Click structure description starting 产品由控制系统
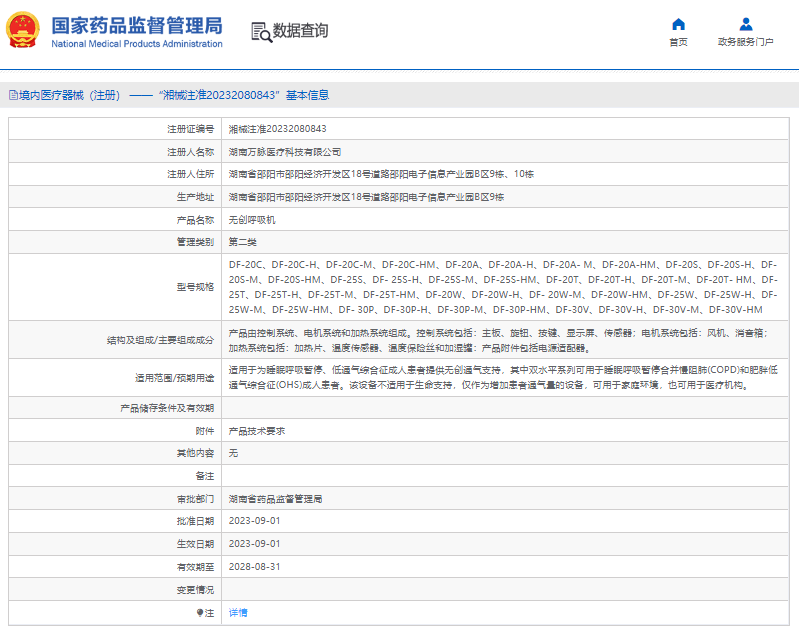Viewport: 799px width, 631px height. [498, 340]
